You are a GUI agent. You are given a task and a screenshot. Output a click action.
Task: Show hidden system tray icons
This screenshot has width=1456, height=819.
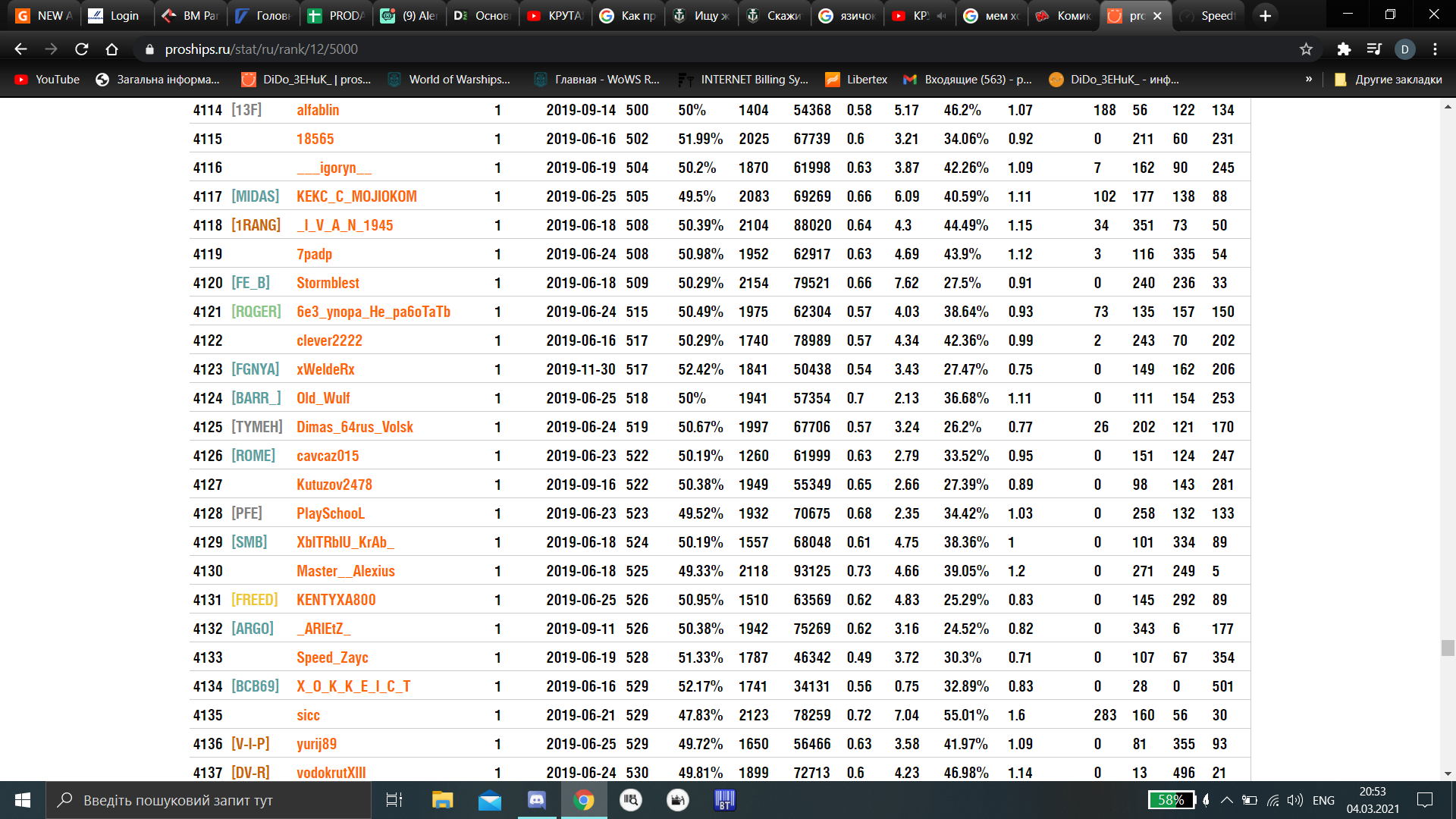1226,800
